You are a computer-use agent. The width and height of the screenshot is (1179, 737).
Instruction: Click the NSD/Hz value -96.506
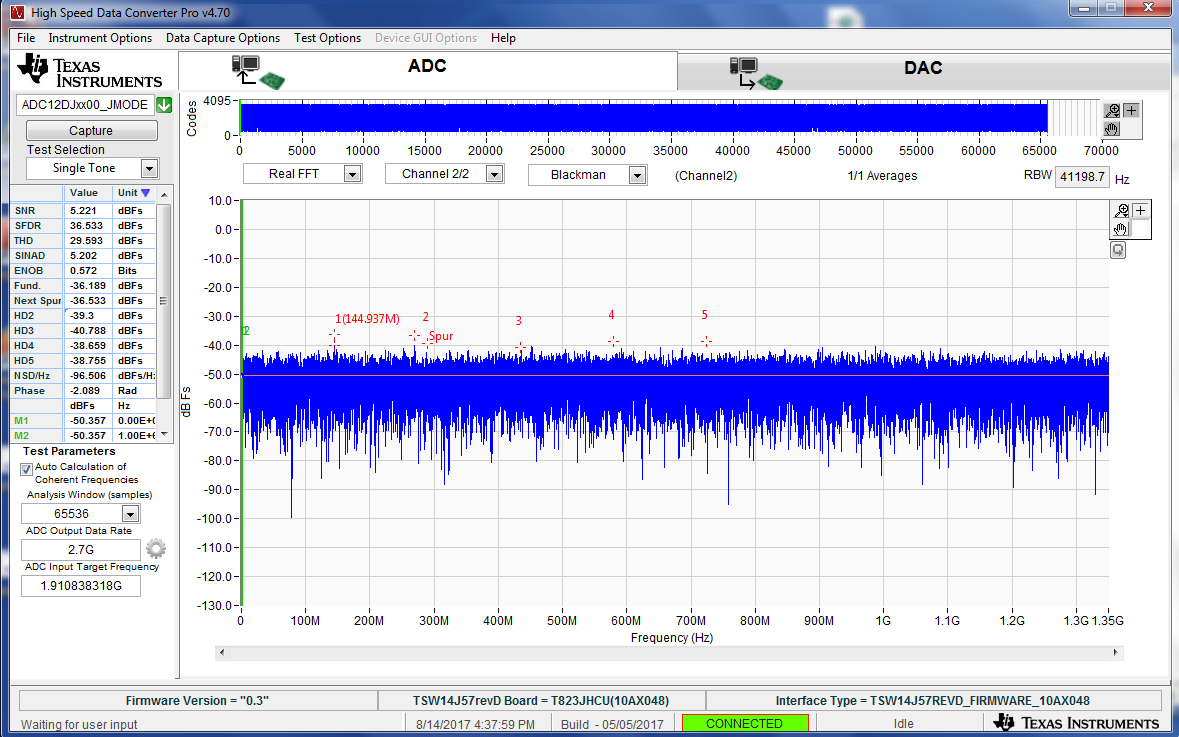click(x=88, y=376)
